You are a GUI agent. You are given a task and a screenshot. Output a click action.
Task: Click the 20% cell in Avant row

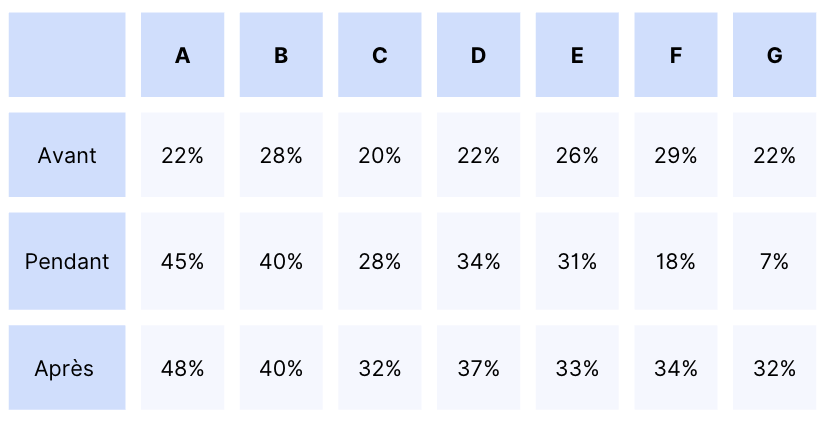[380, 155]
